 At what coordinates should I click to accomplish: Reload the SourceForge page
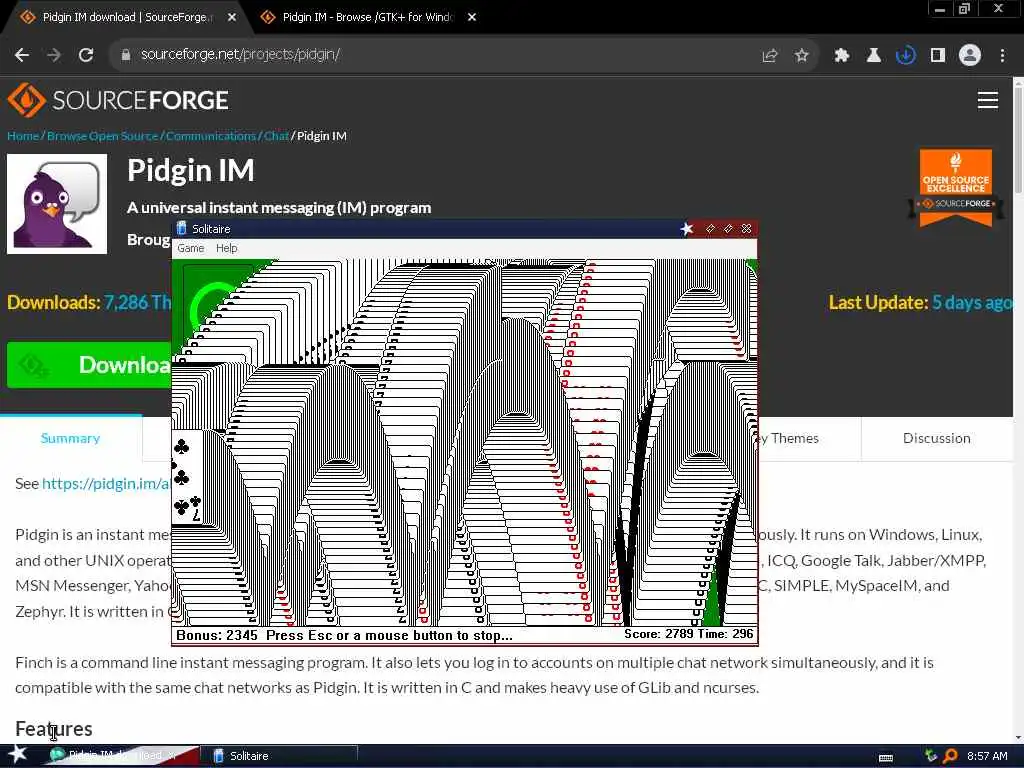pyautogui.click(x=86, y=55)
